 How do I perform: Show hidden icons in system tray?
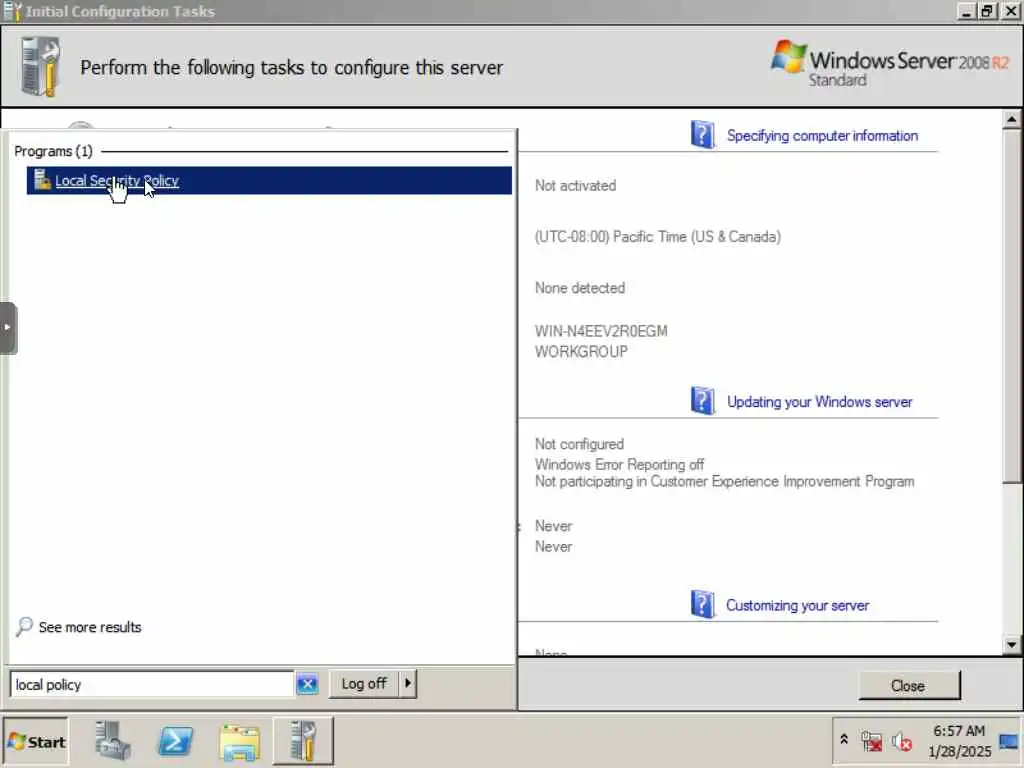(844, 739)
